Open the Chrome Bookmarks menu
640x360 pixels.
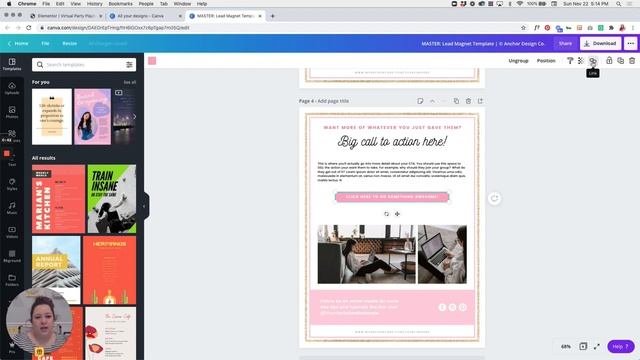(120, 4)
